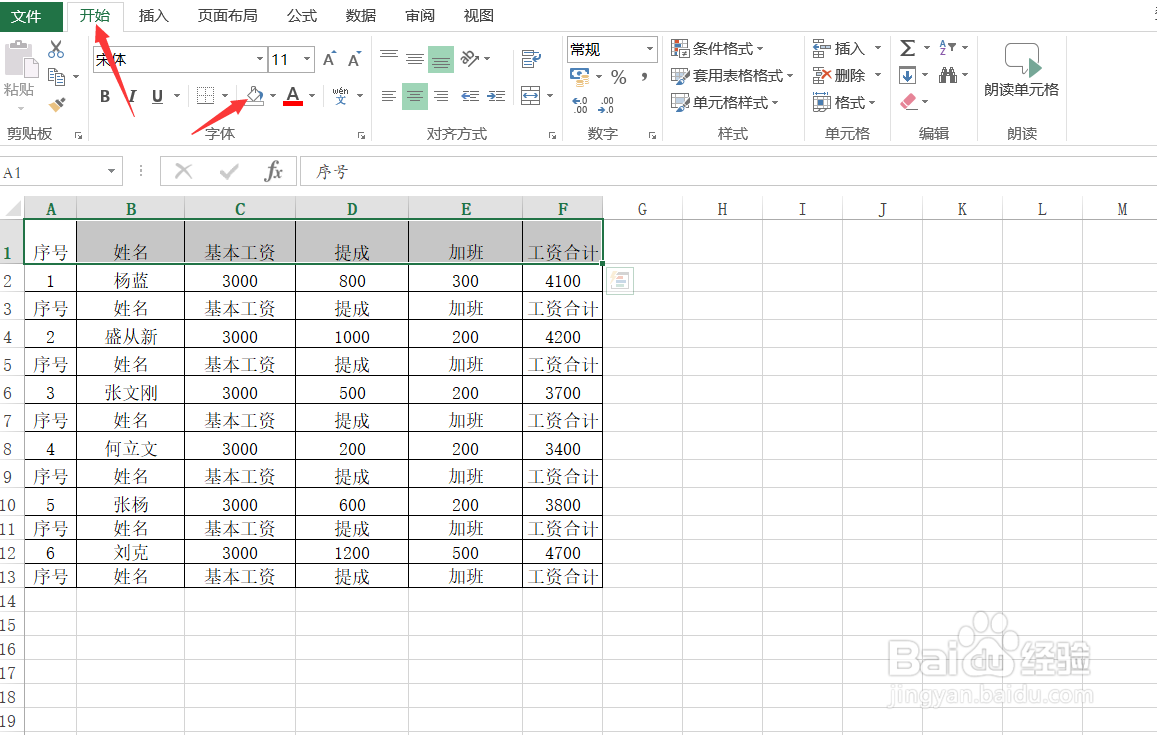Select the fill color paint bucket icon
Viewport: 1157px width, 735px height.
tap(255, 96)
